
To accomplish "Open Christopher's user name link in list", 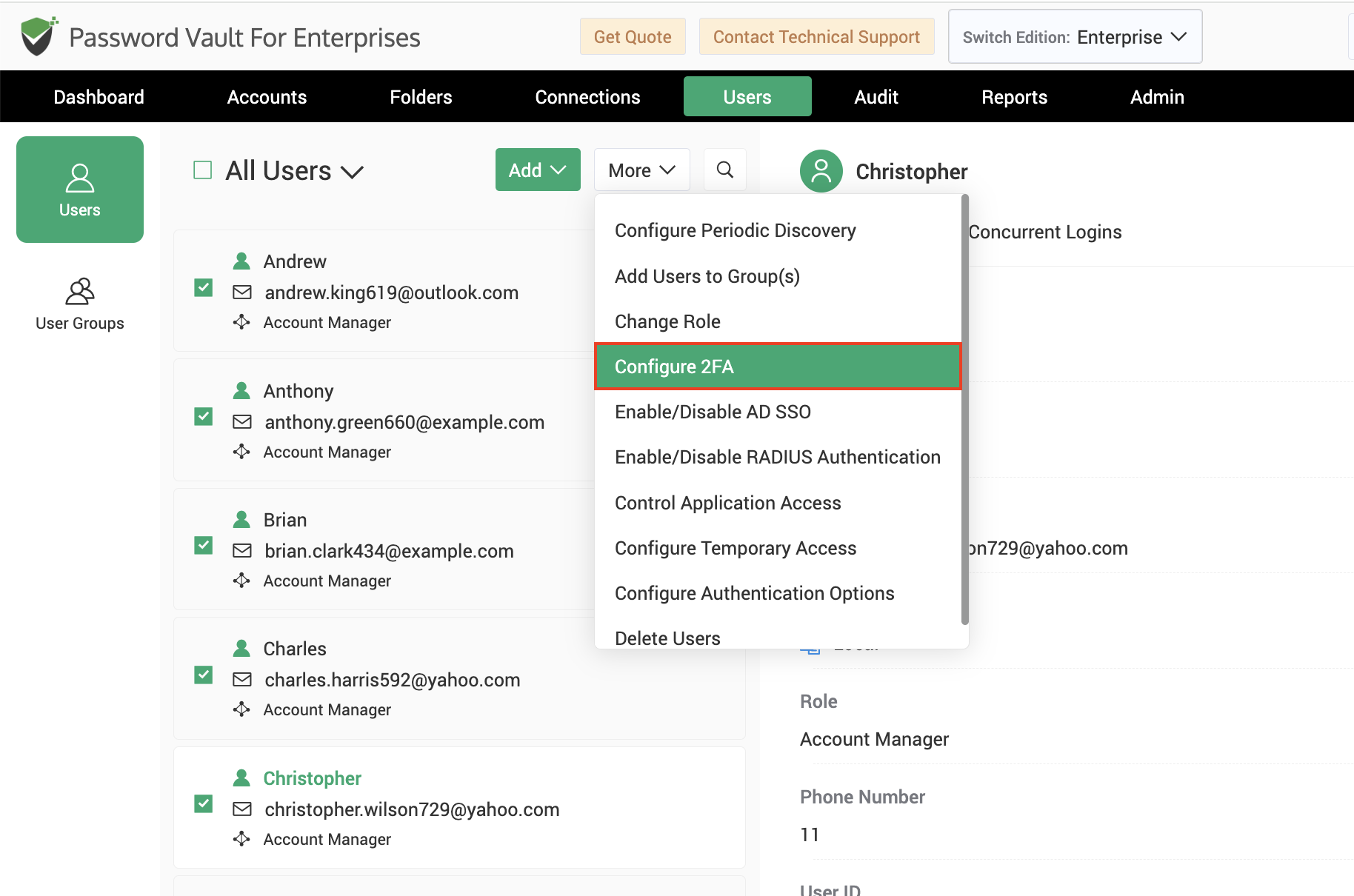I will click(x=312, y=778).
